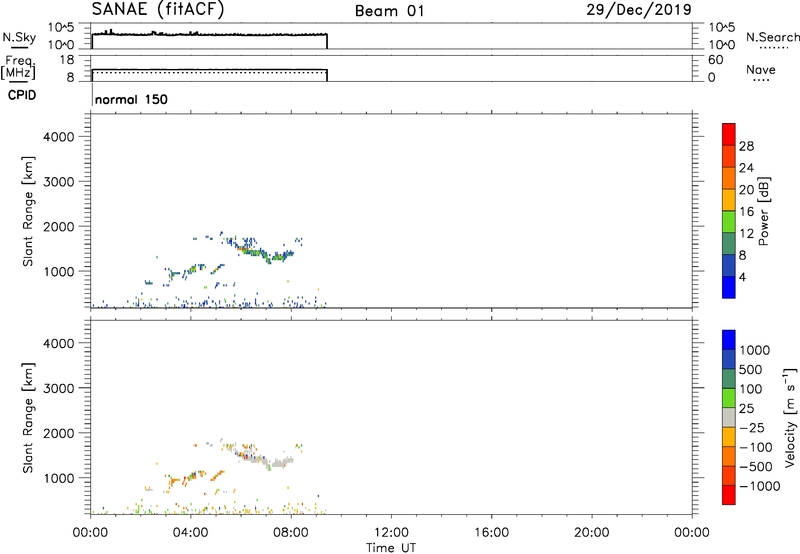This screenshot has height=554, width=800.
Task: Click the Freq. [MHz] axis label
Action: [19, 67]
